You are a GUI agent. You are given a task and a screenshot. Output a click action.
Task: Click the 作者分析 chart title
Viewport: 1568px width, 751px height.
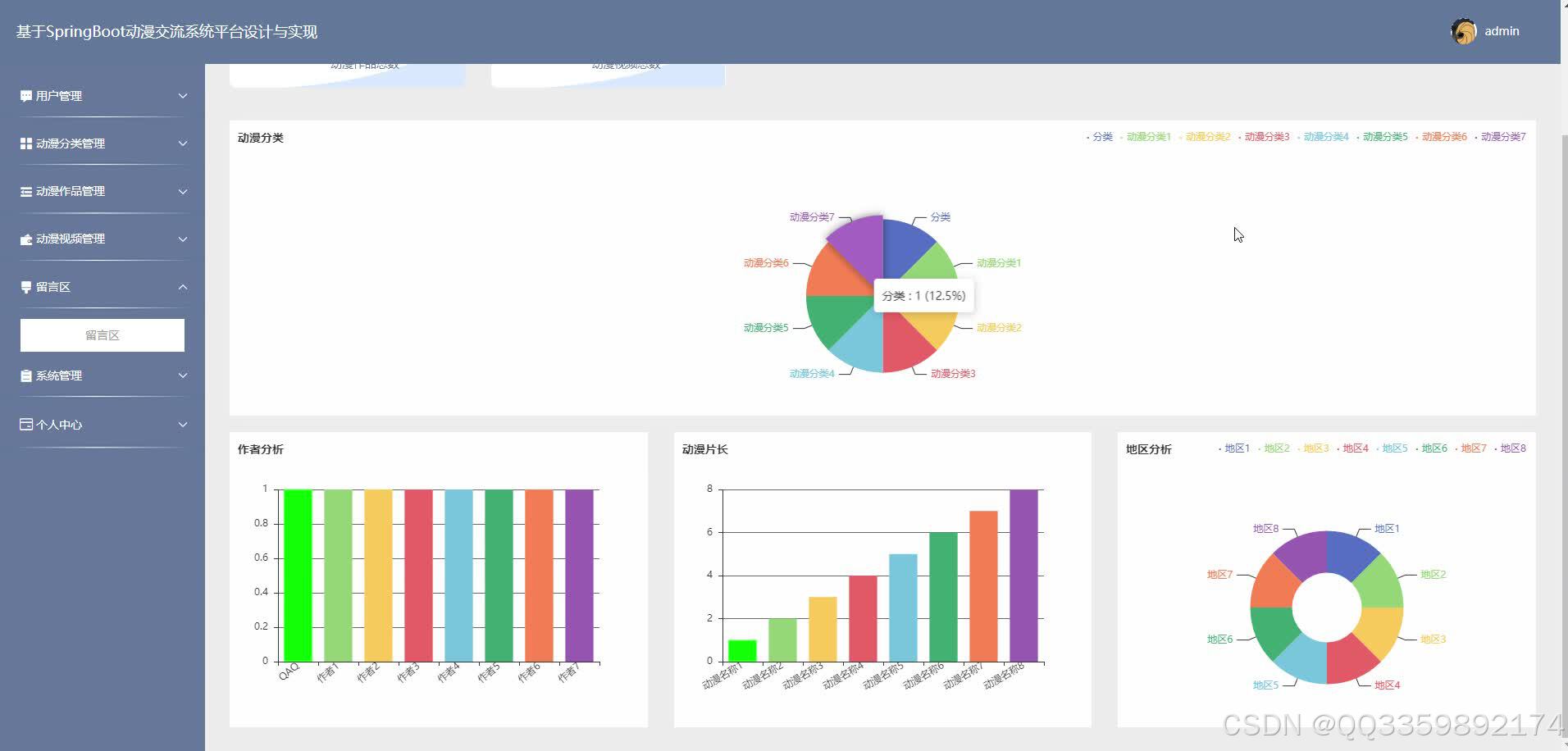[x=261, y=449]
